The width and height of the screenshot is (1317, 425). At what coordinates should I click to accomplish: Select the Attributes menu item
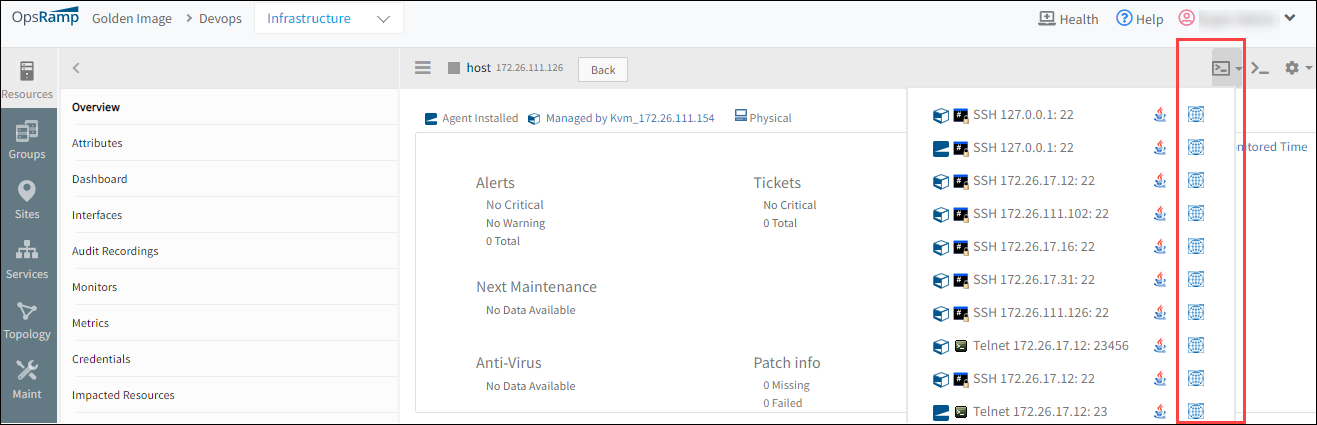pos(97,143)
